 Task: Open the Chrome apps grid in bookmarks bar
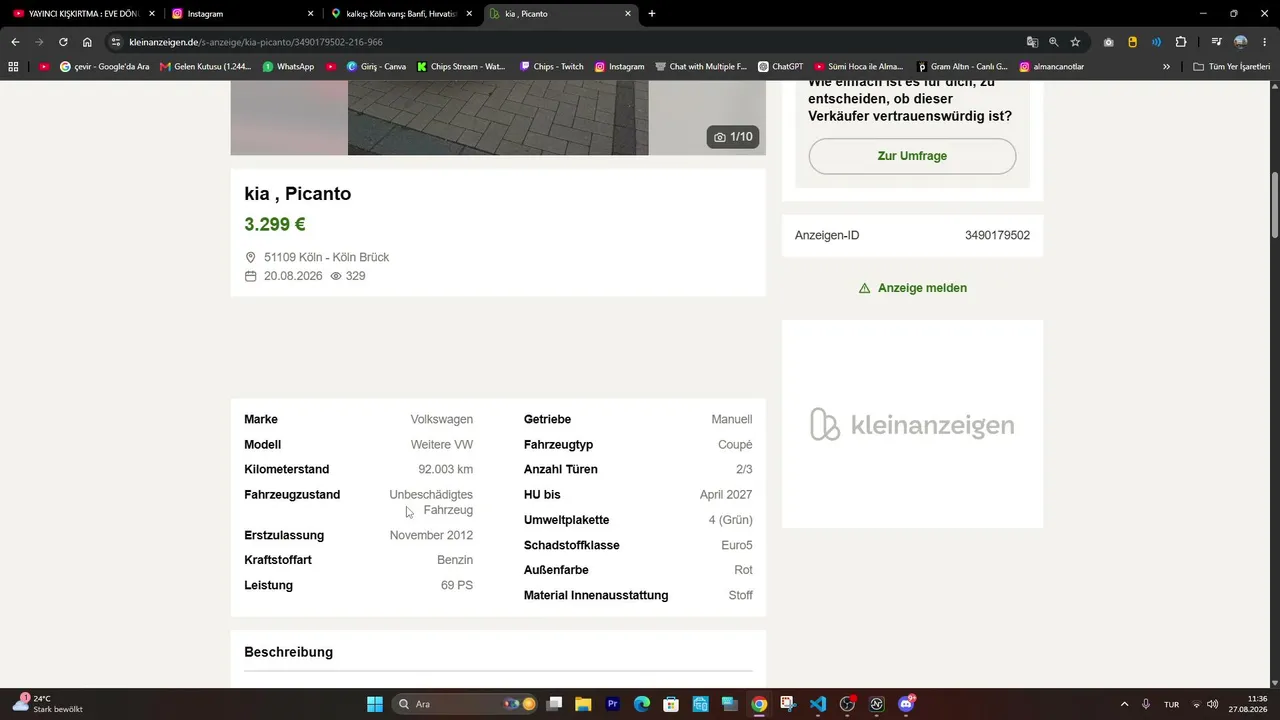tap(13, 67)
